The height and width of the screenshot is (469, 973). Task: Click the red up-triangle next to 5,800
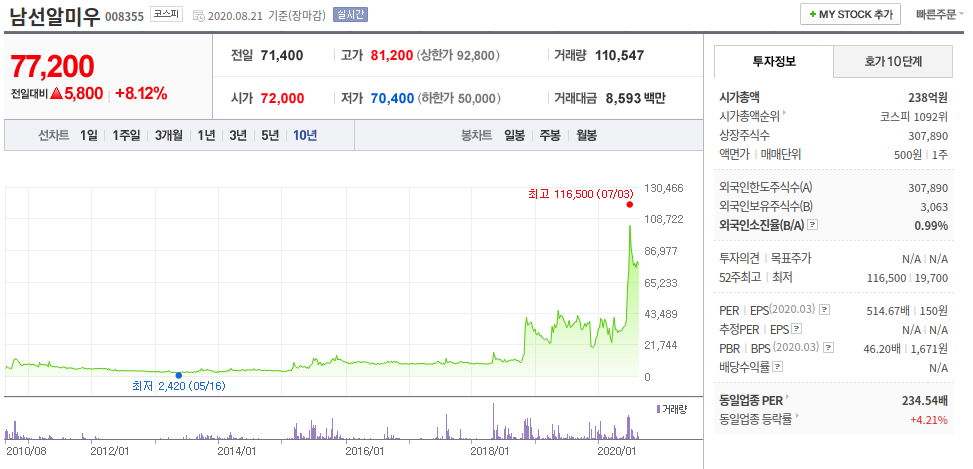coord(56,94)
